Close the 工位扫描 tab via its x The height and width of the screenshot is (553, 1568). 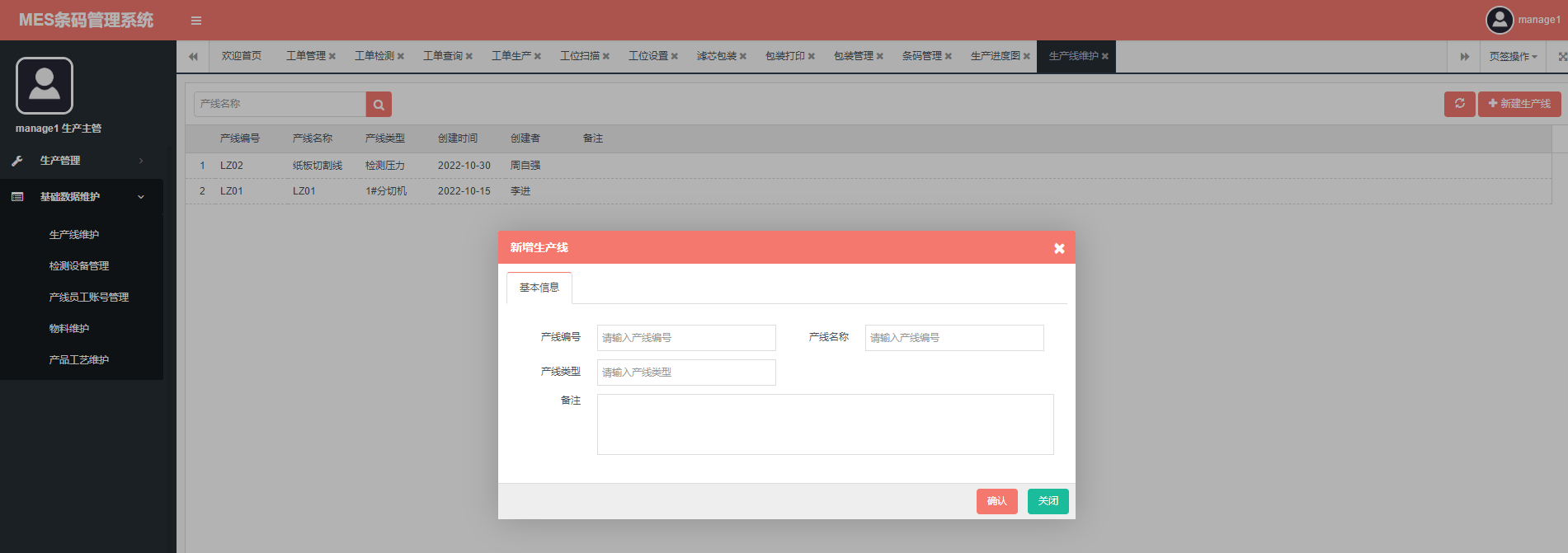(x=606, y=56)
